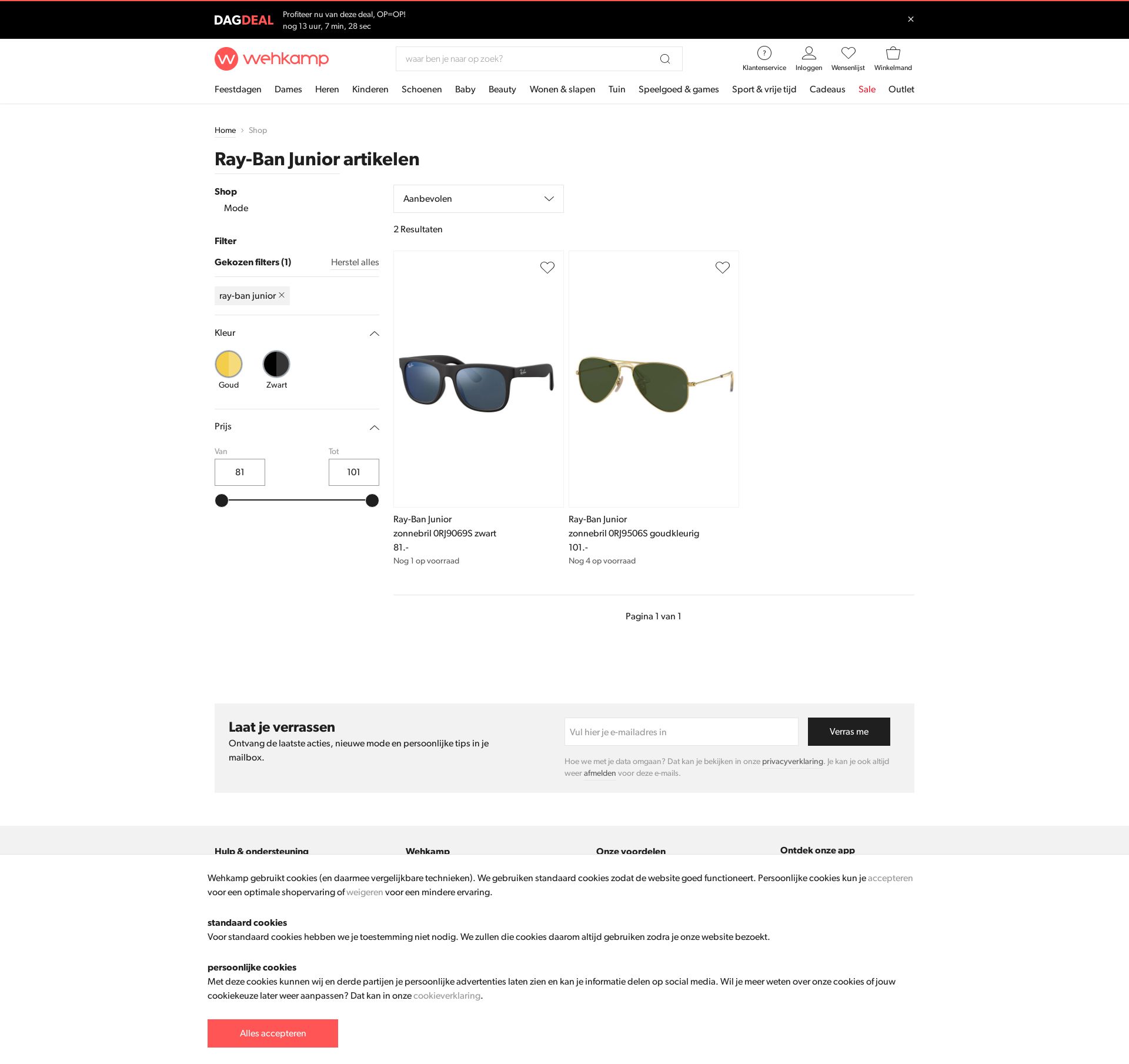Open the Heren menu
The height and width of the screenshot is (1064, 1129).
[327, 89]
